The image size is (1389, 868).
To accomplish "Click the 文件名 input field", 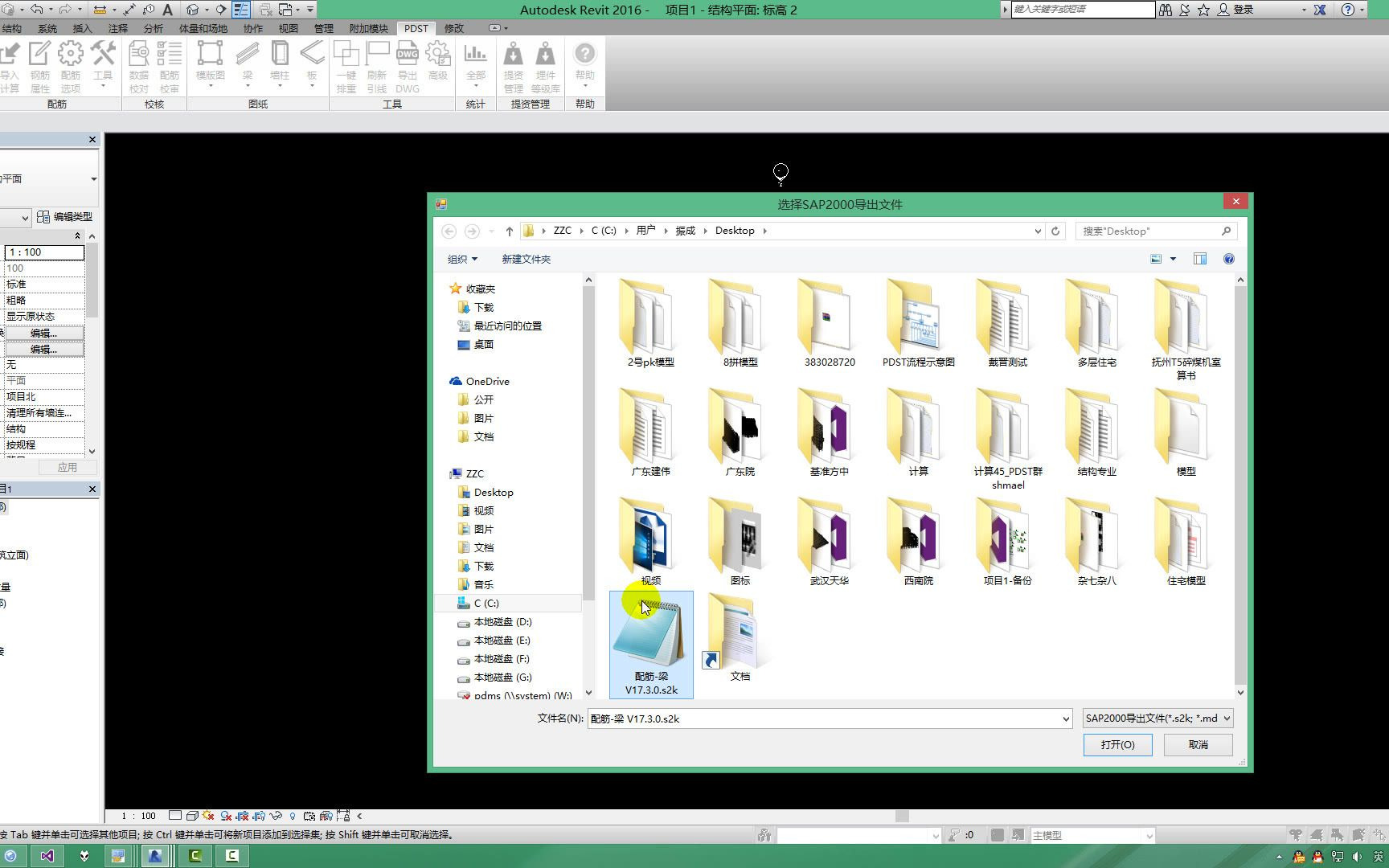I will pos(824,719).
